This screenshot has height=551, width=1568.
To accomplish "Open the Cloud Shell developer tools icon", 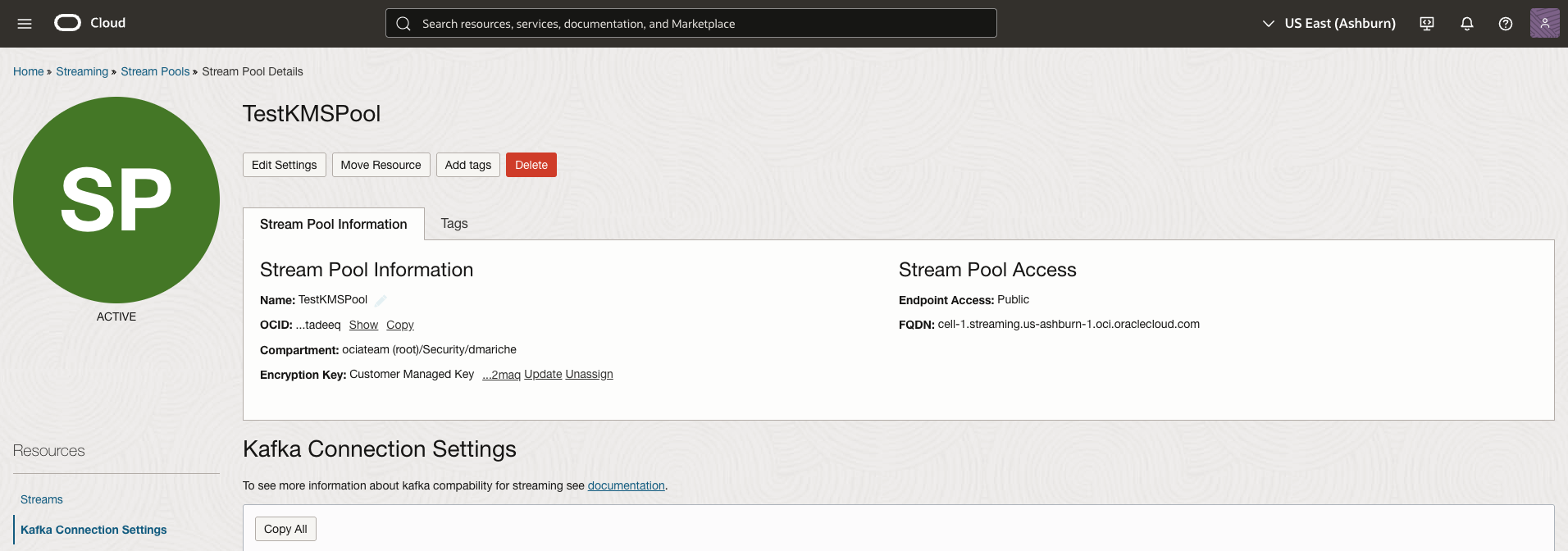I will tap(1427, 24).
